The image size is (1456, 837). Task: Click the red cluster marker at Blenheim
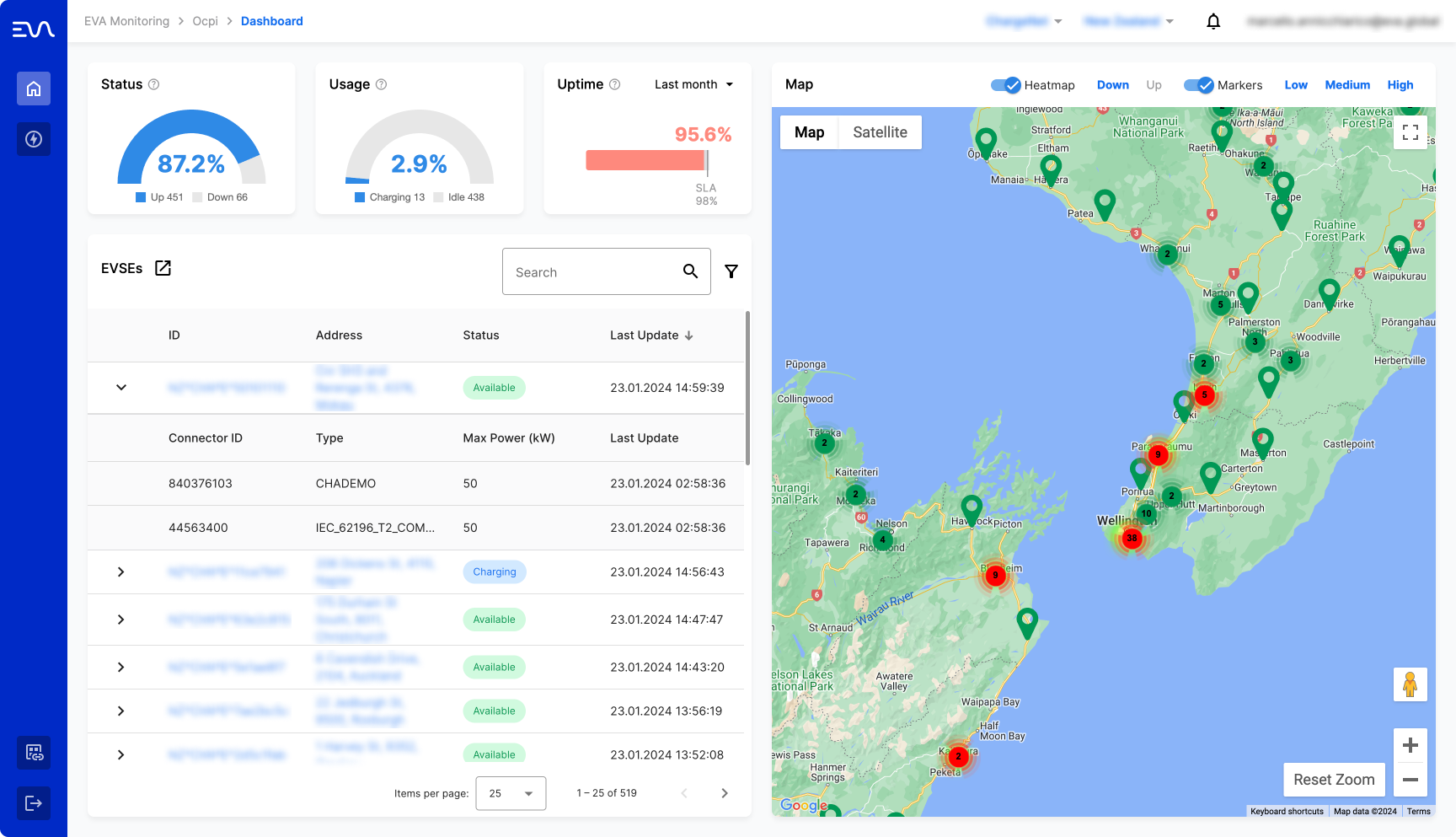(x=995, y=576)
